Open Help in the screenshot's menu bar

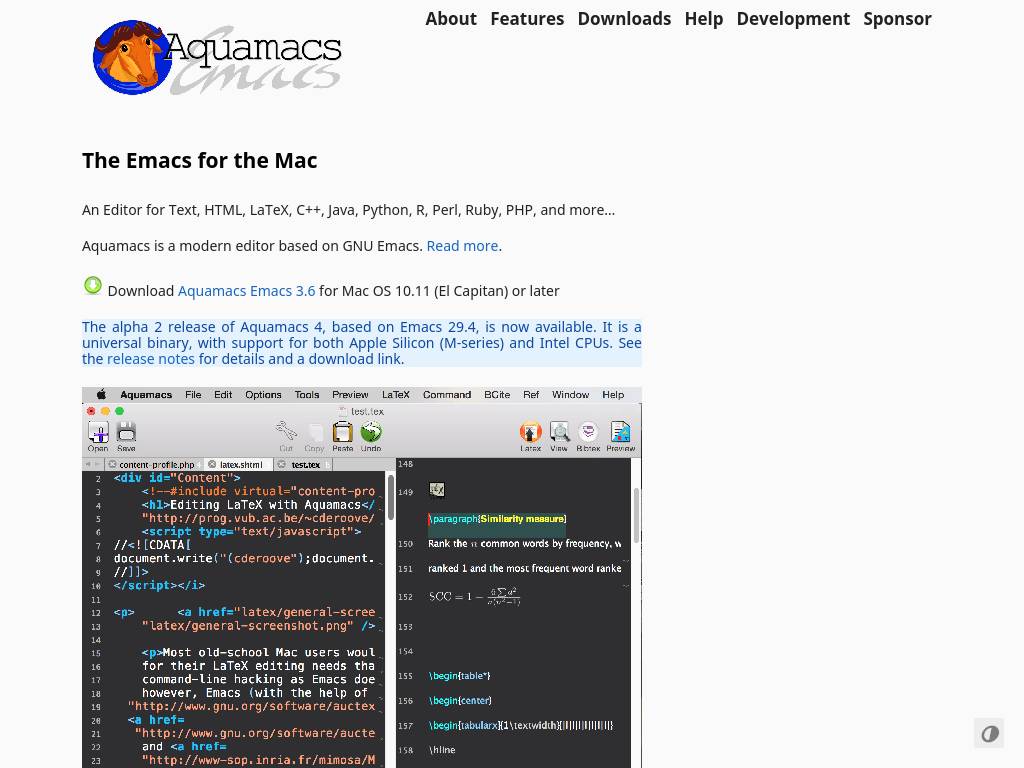(613, 394)
